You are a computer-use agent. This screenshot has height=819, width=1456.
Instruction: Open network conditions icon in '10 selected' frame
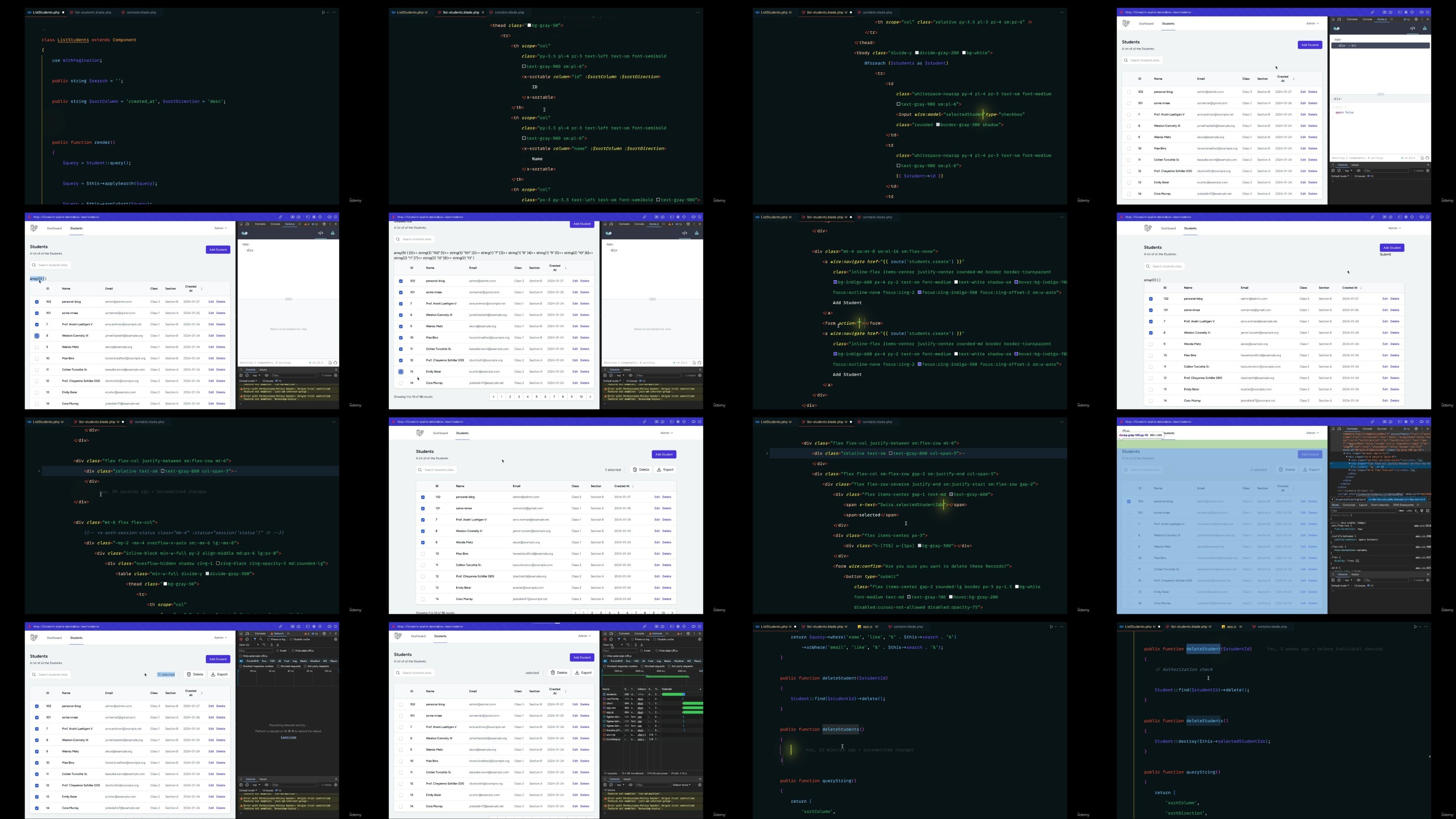(264, 645)
